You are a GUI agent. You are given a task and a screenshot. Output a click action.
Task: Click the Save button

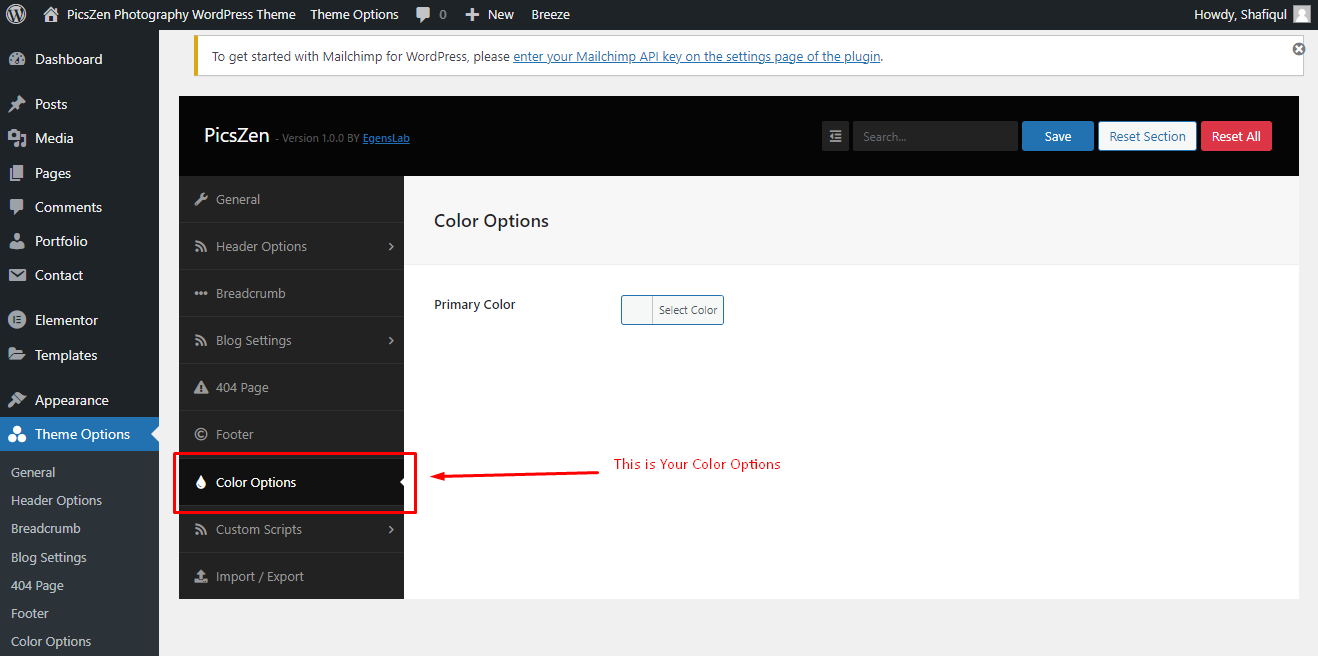point(1057,136)
